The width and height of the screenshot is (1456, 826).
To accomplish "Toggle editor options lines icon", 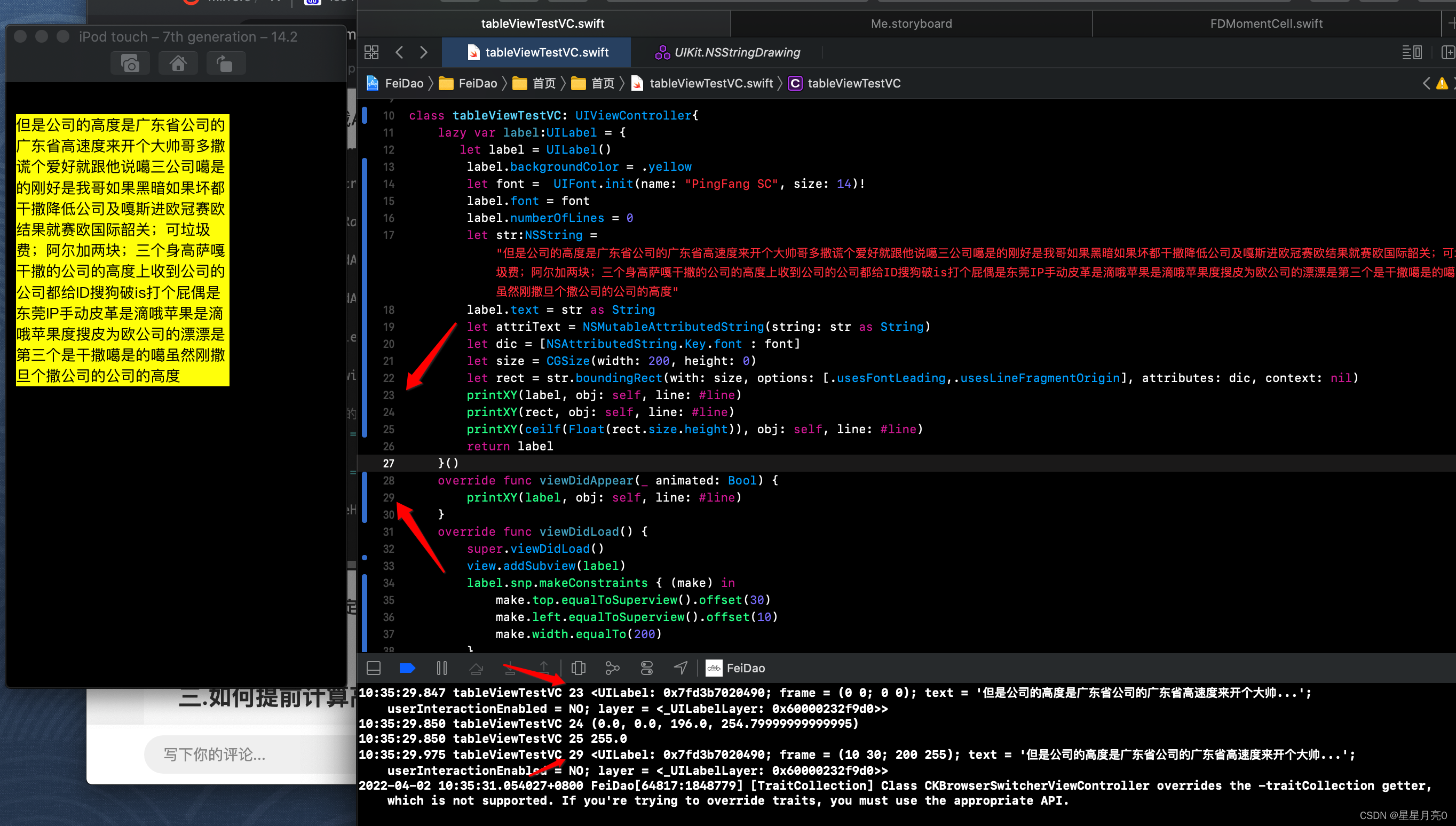I will pyautogui.click(x=1412, y=52).
